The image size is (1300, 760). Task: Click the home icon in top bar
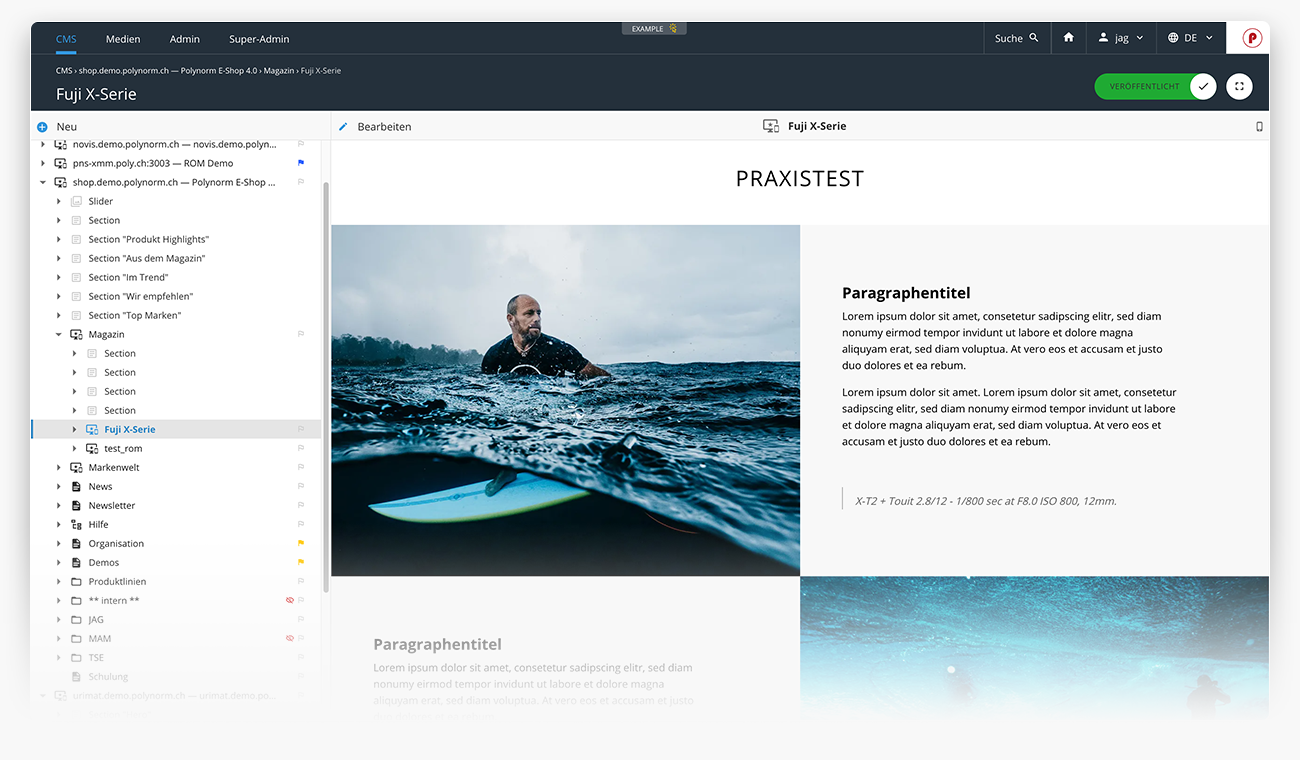point(1068,38)
